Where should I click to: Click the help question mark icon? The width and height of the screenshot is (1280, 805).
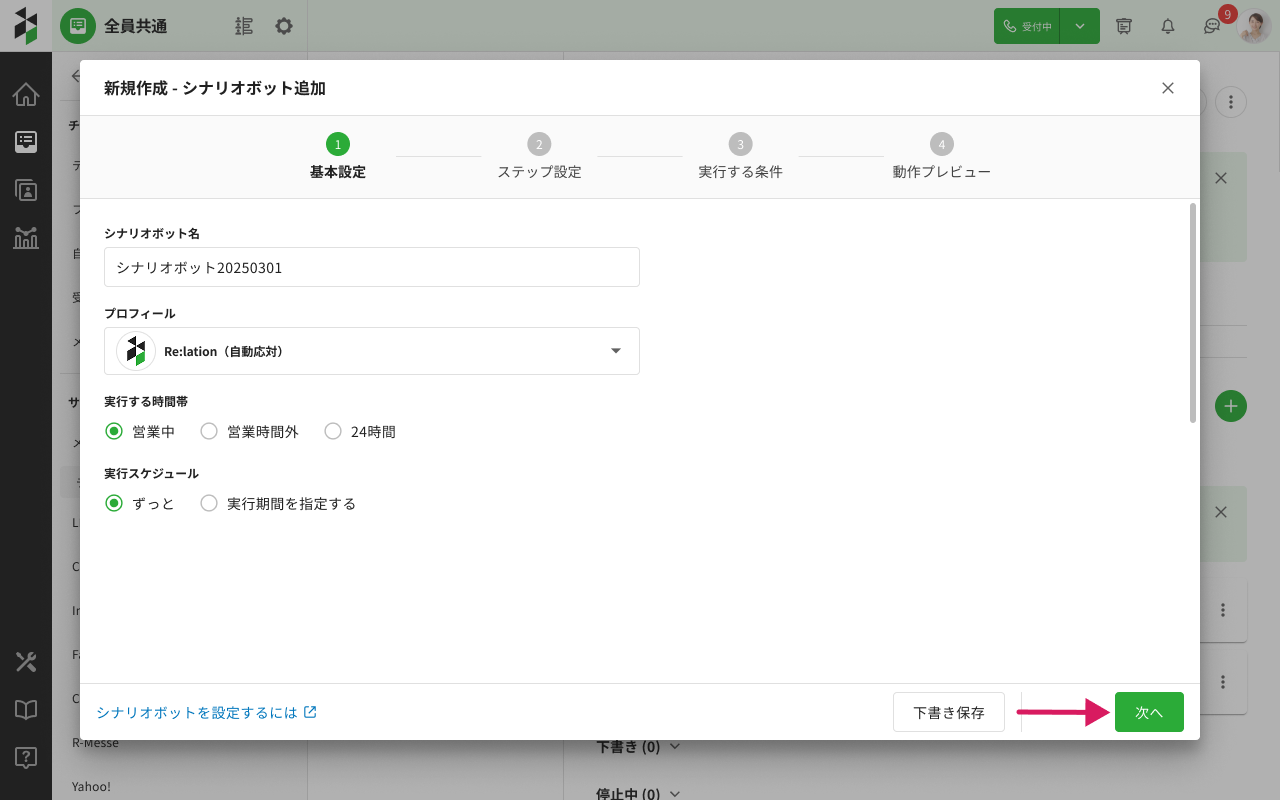[26, 758]
